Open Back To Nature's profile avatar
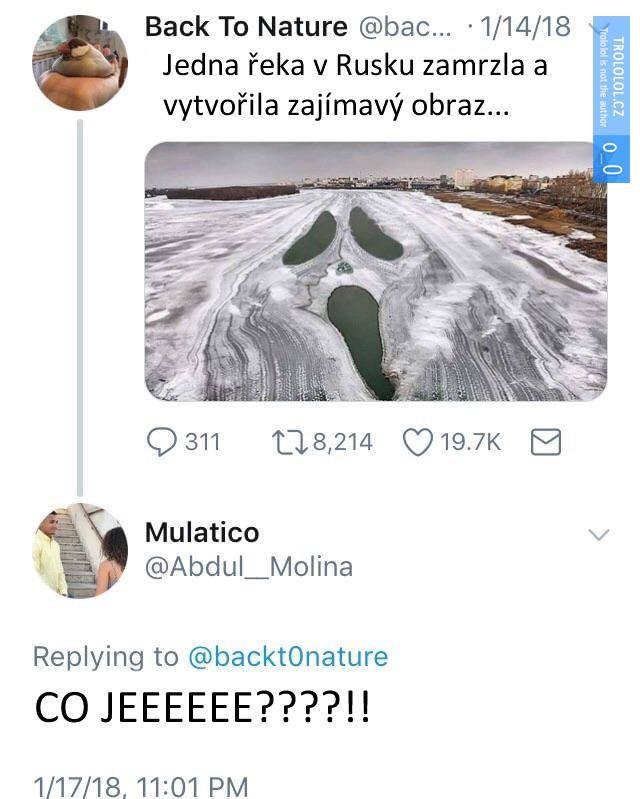The width and height of the screenshot is (640, 799). (x=80, y=63)
